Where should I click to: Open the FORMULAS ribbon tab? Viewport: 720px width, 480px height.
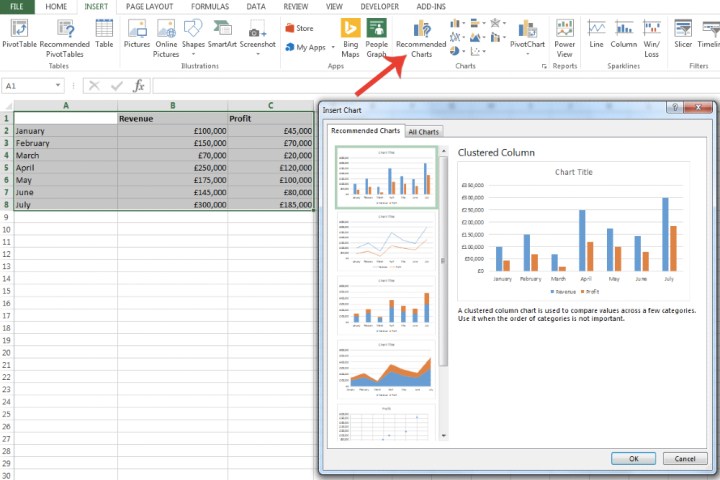(x=210, y=6)
